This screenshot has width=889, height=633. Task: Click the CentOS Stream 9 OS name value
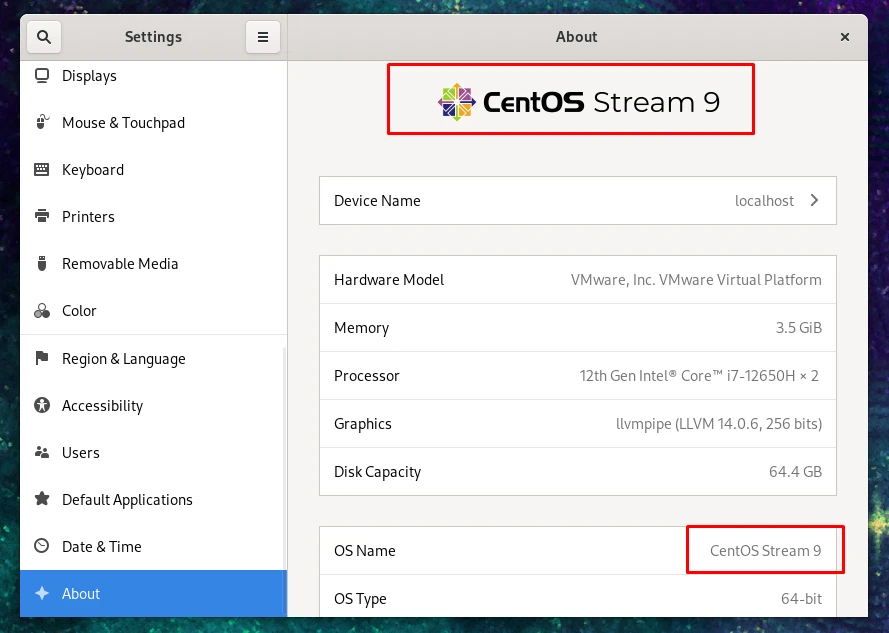(765, 551)
